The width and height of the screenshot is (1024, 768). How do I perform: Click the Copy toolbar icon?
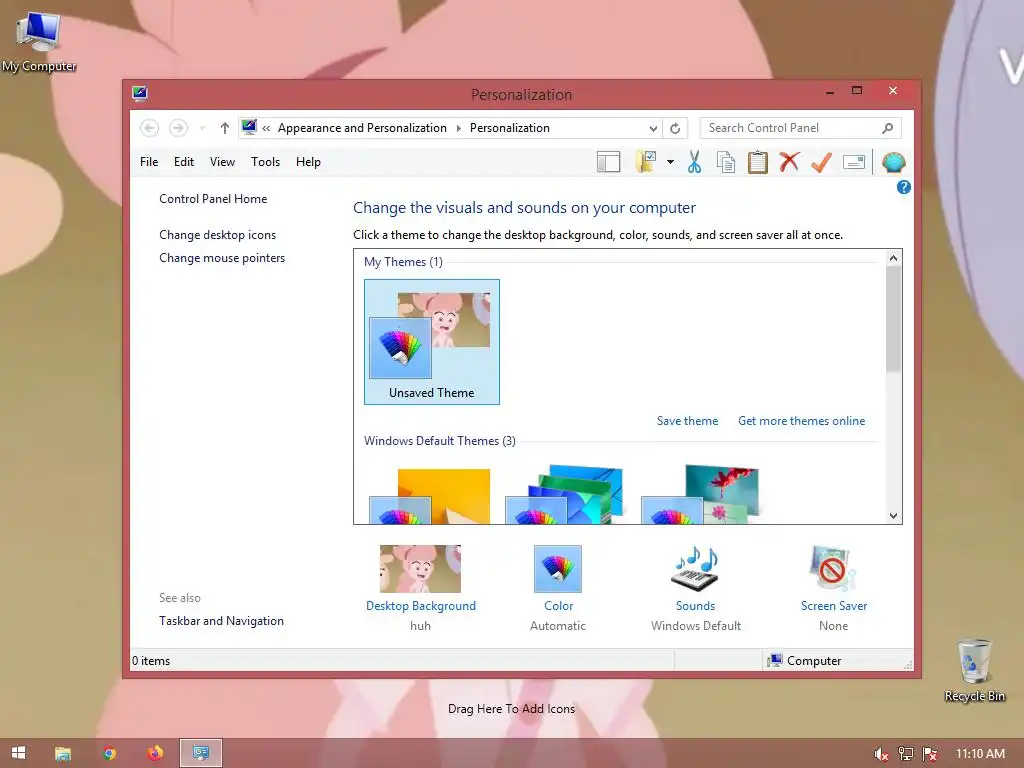726,162
